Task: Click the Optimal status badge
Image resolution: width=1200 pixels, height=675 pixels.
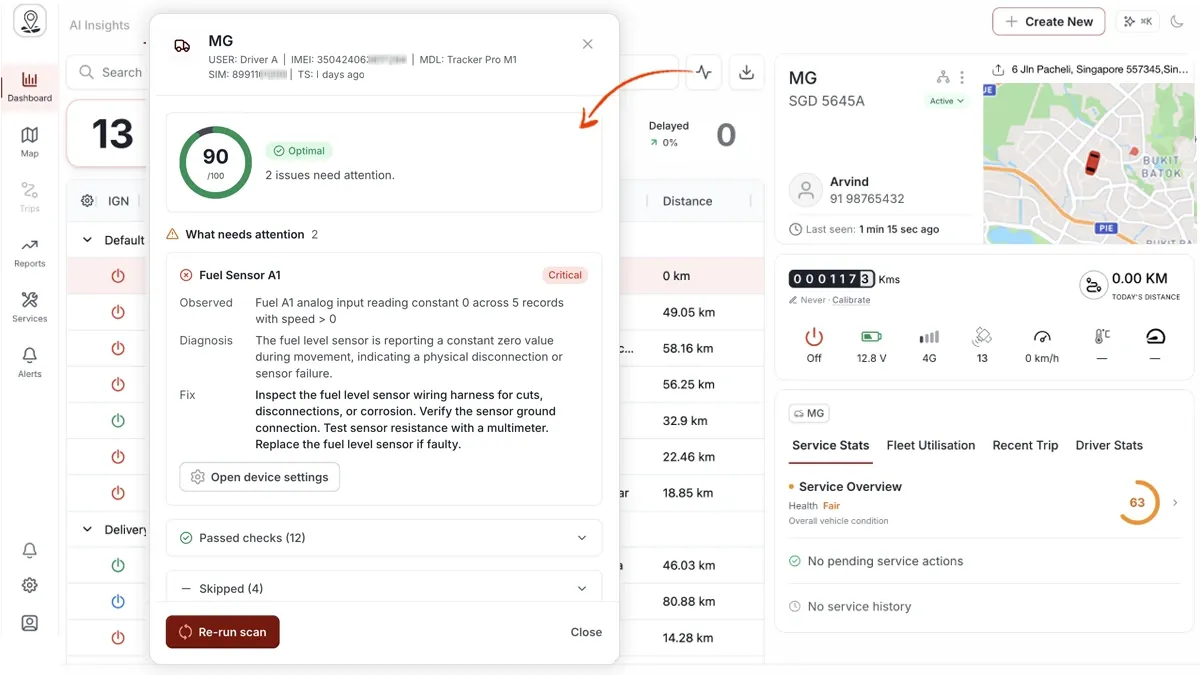Action: pos(299,151)
